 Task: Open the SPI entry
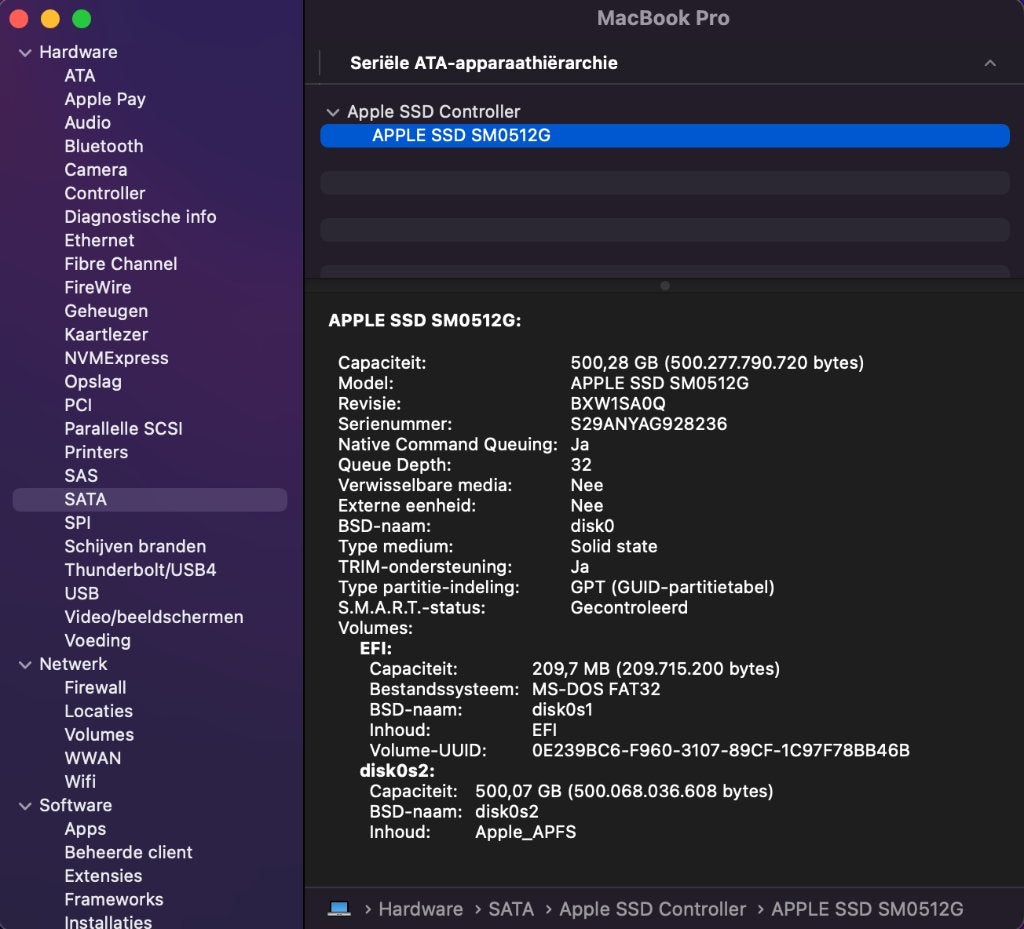(77, 523)
